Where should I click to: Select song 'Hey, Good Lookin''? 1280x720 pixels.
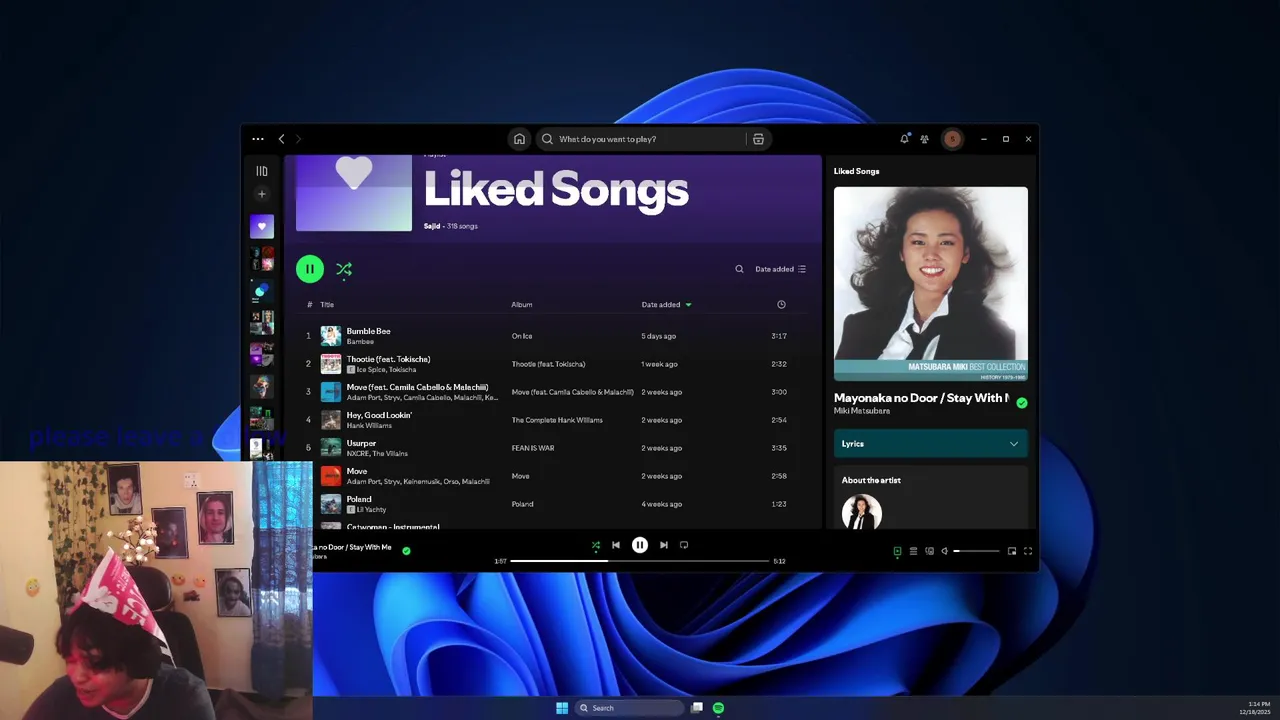(379, 415)
